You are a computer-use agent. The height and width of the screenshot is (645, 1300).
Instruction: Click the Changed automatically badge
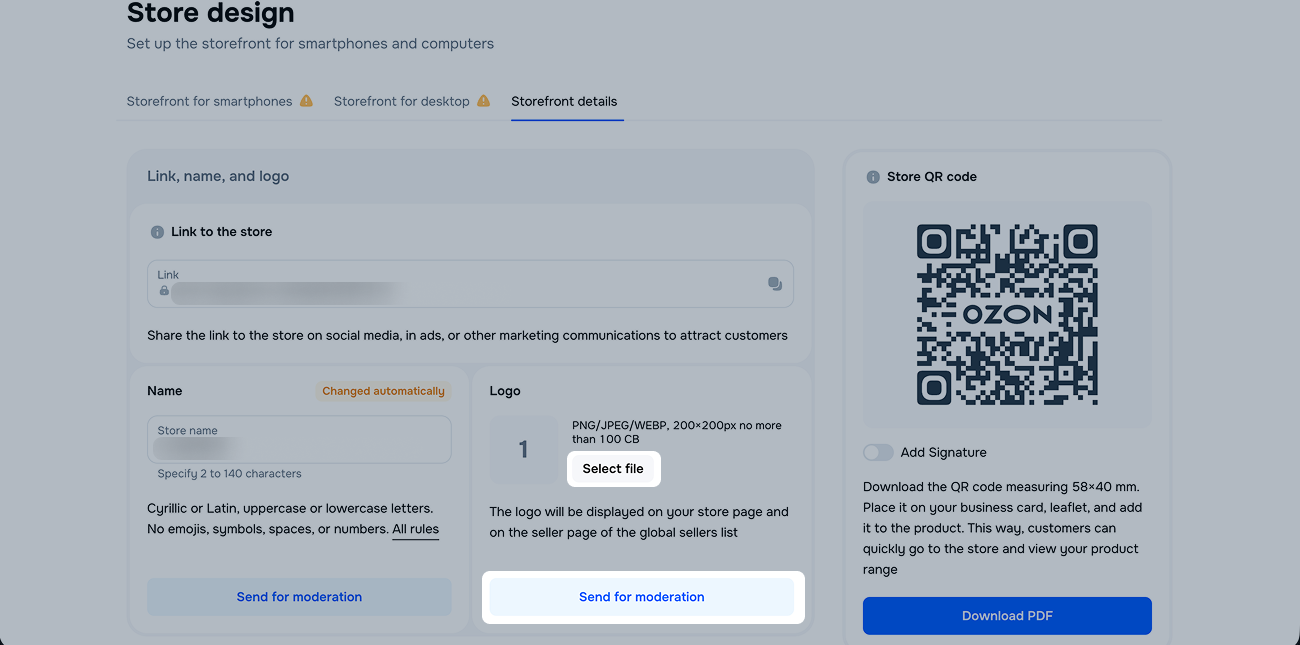[383, 391]
